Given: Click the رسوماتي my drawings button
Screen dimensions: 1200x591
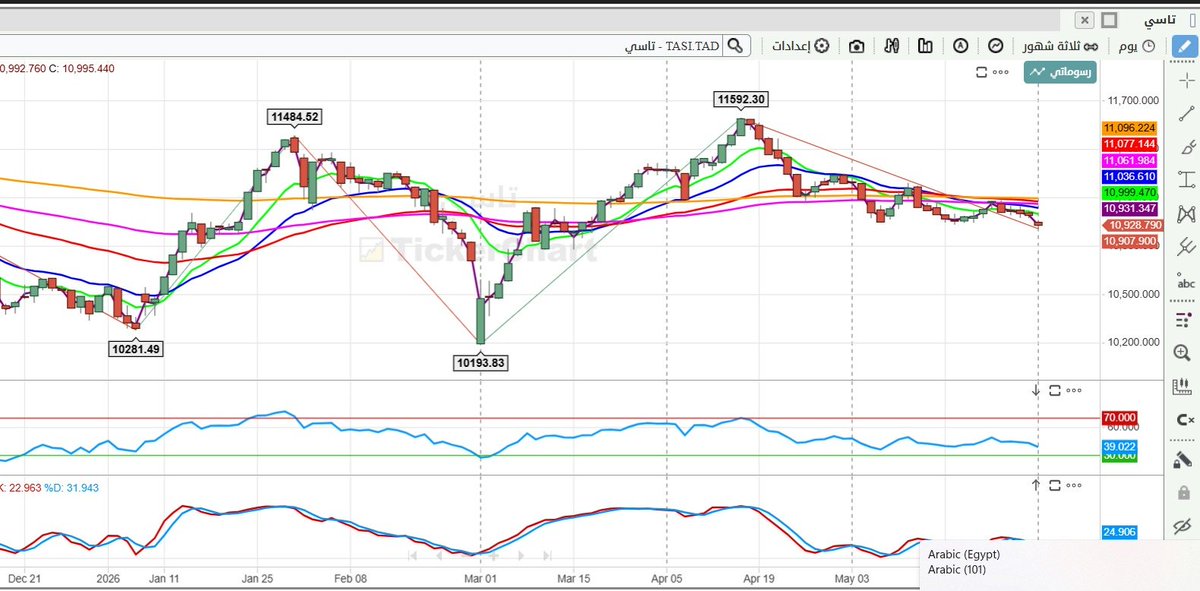Looking at the screenshot, I should click(x=1060, y=72).
